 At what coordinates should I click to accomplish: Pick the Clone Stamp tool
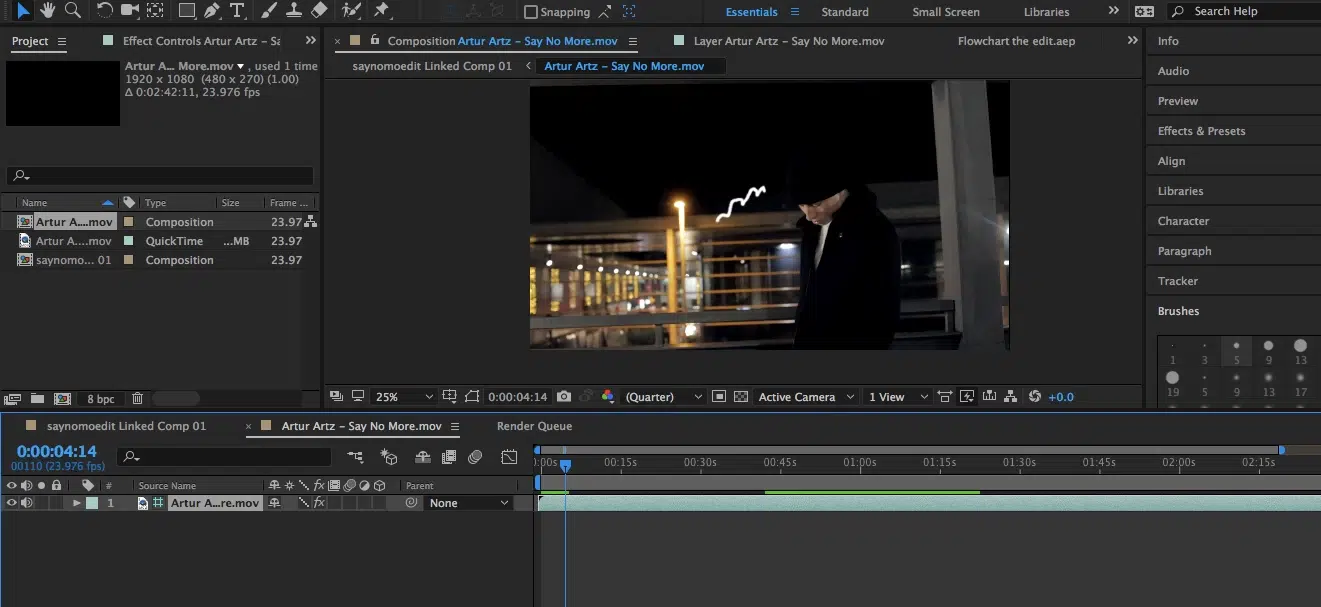[x=294, y=10]
